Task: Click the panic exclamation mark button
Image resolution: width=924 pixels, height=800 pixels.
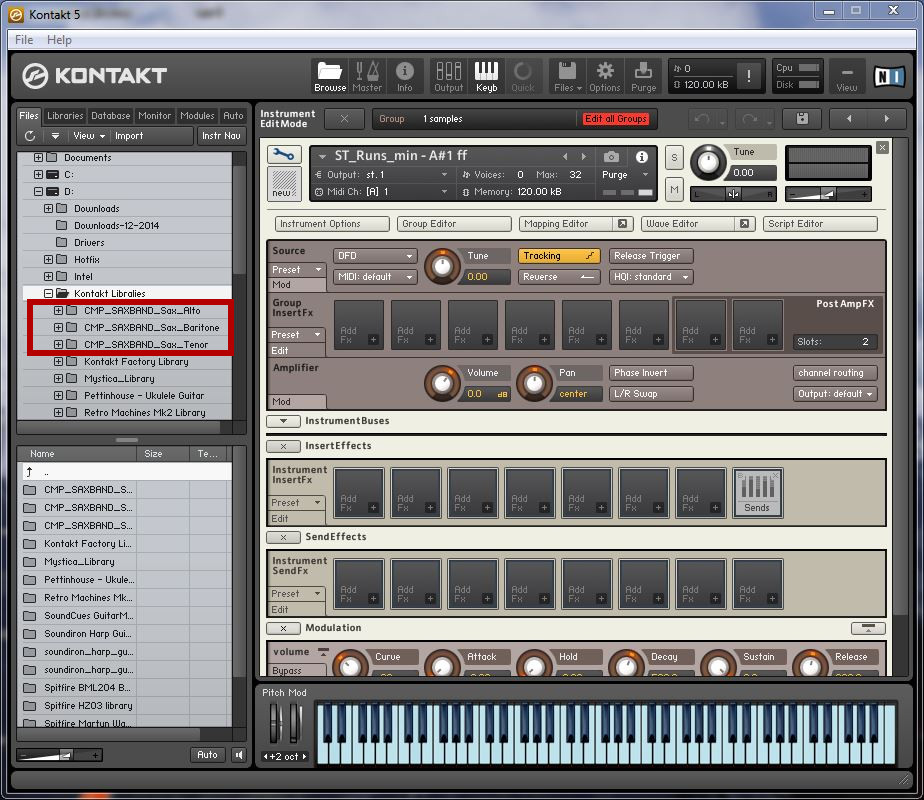Action: coord(748,75)
